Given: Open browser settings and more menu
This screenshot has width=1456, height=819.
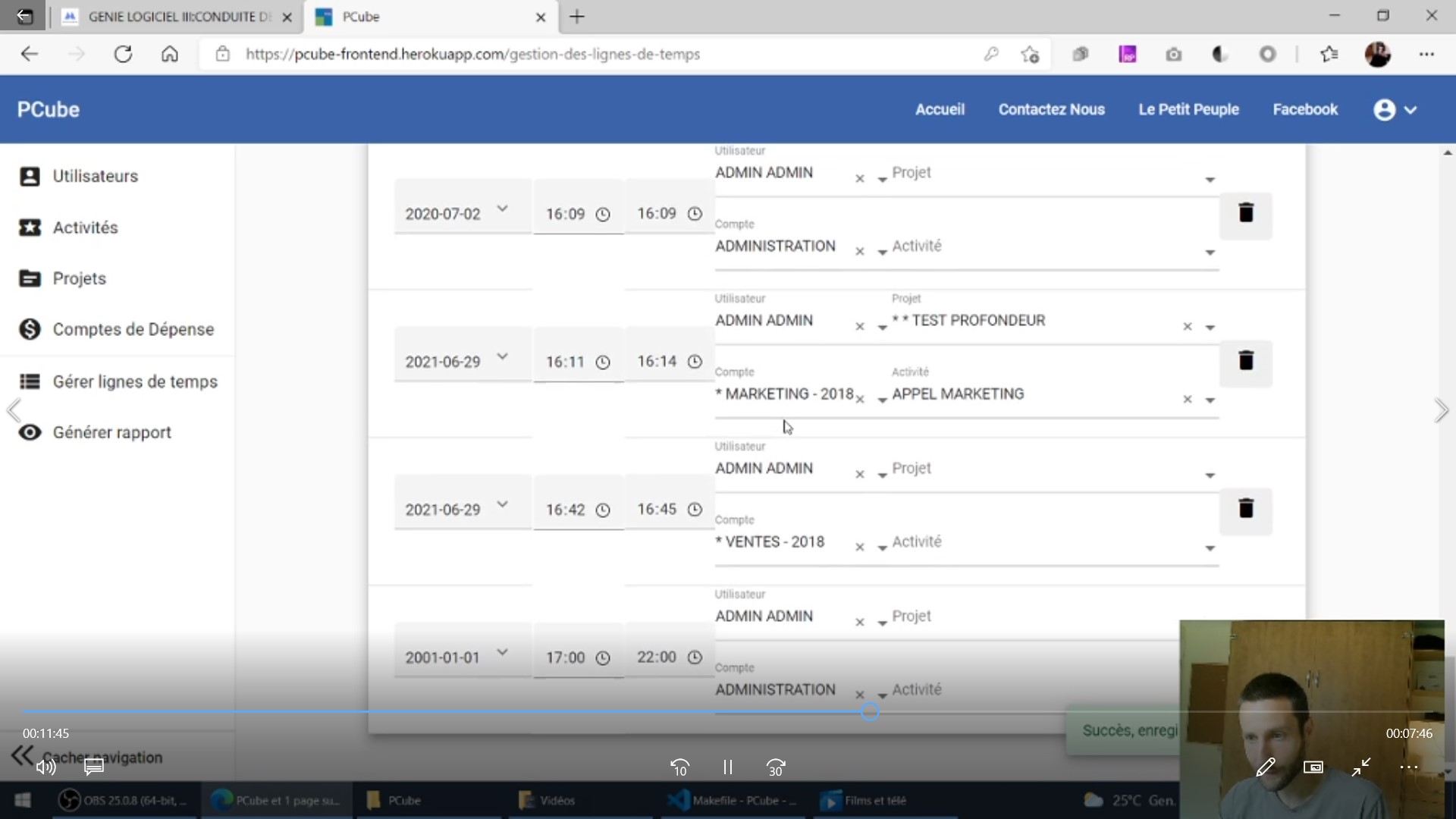Looking at the screenshot, I should [1426, 54].
